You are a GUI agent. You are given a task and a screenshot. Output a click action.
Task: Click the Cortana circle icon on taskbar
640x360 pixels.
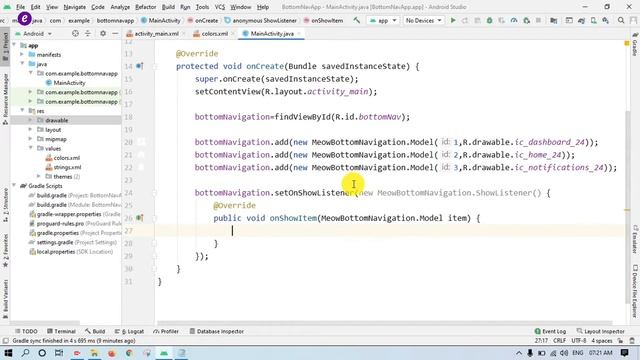[x=42, y=353]
